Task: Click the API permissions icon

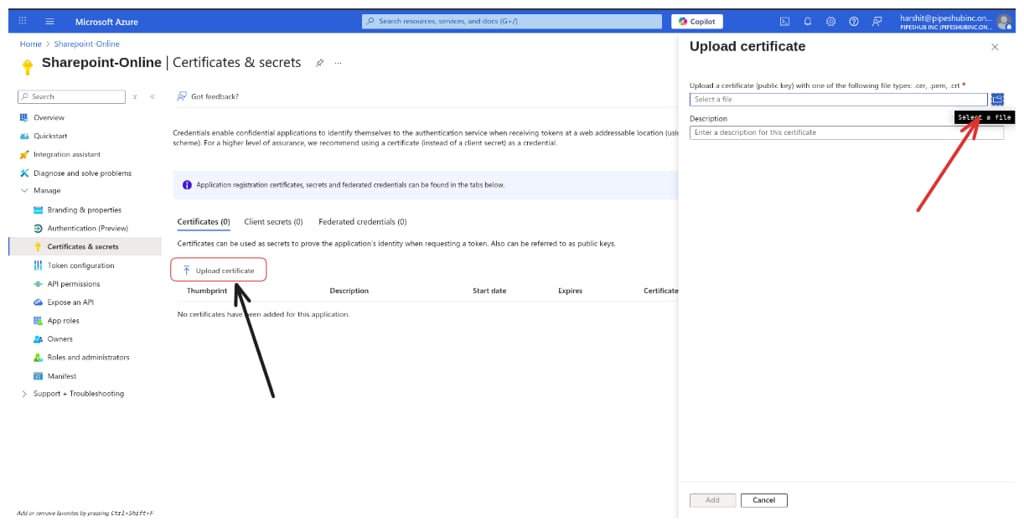Action: [x=38, y=284]
